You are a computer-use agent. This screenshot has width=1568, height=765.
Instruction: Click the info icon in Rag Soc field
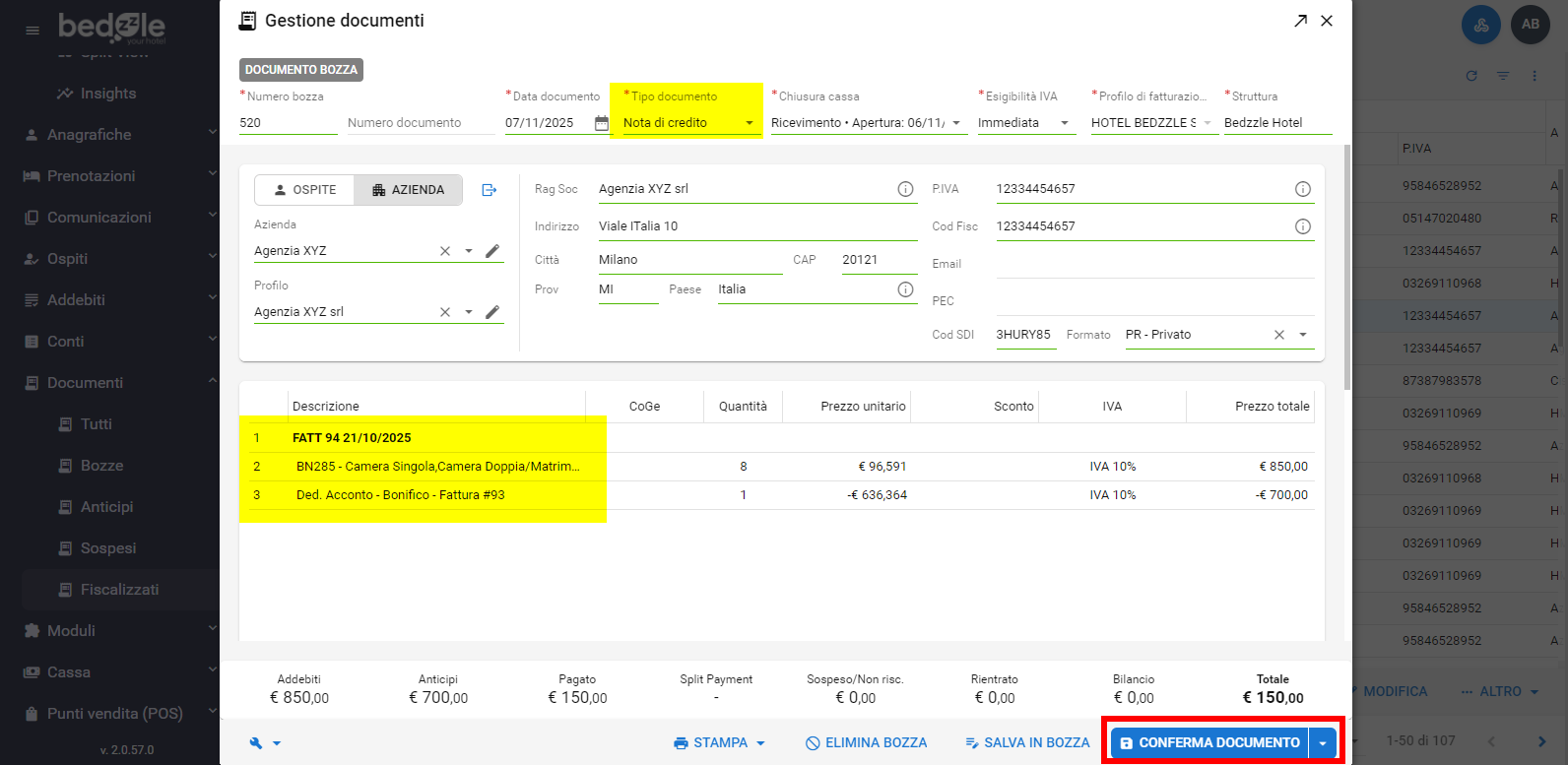tap(905, 189)
